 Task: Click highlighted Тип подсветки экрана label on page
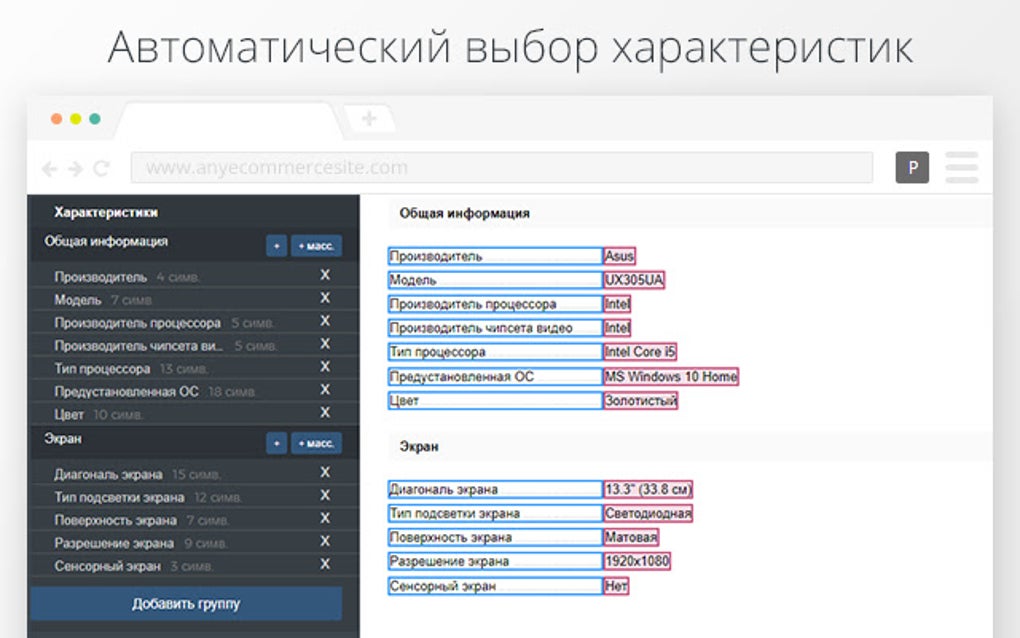coord(495,513)
